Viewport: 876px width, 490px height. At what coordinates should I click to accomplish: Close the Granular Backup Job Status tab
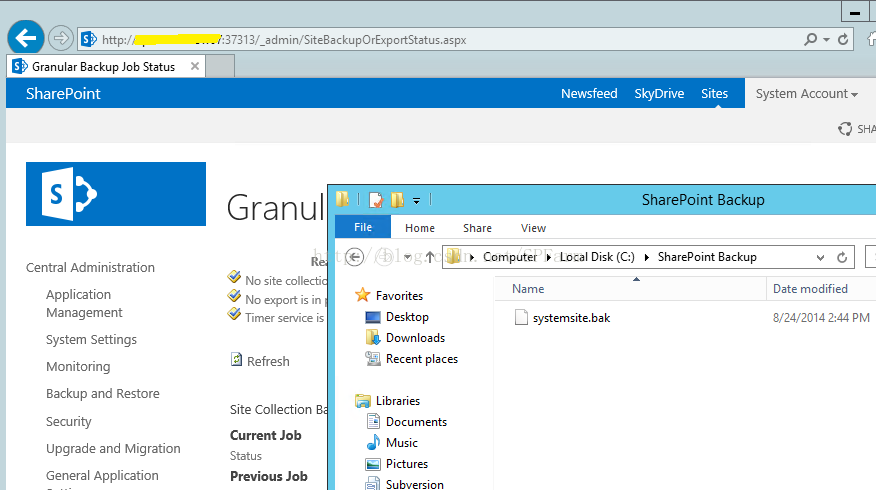click(x=194, y=66)
